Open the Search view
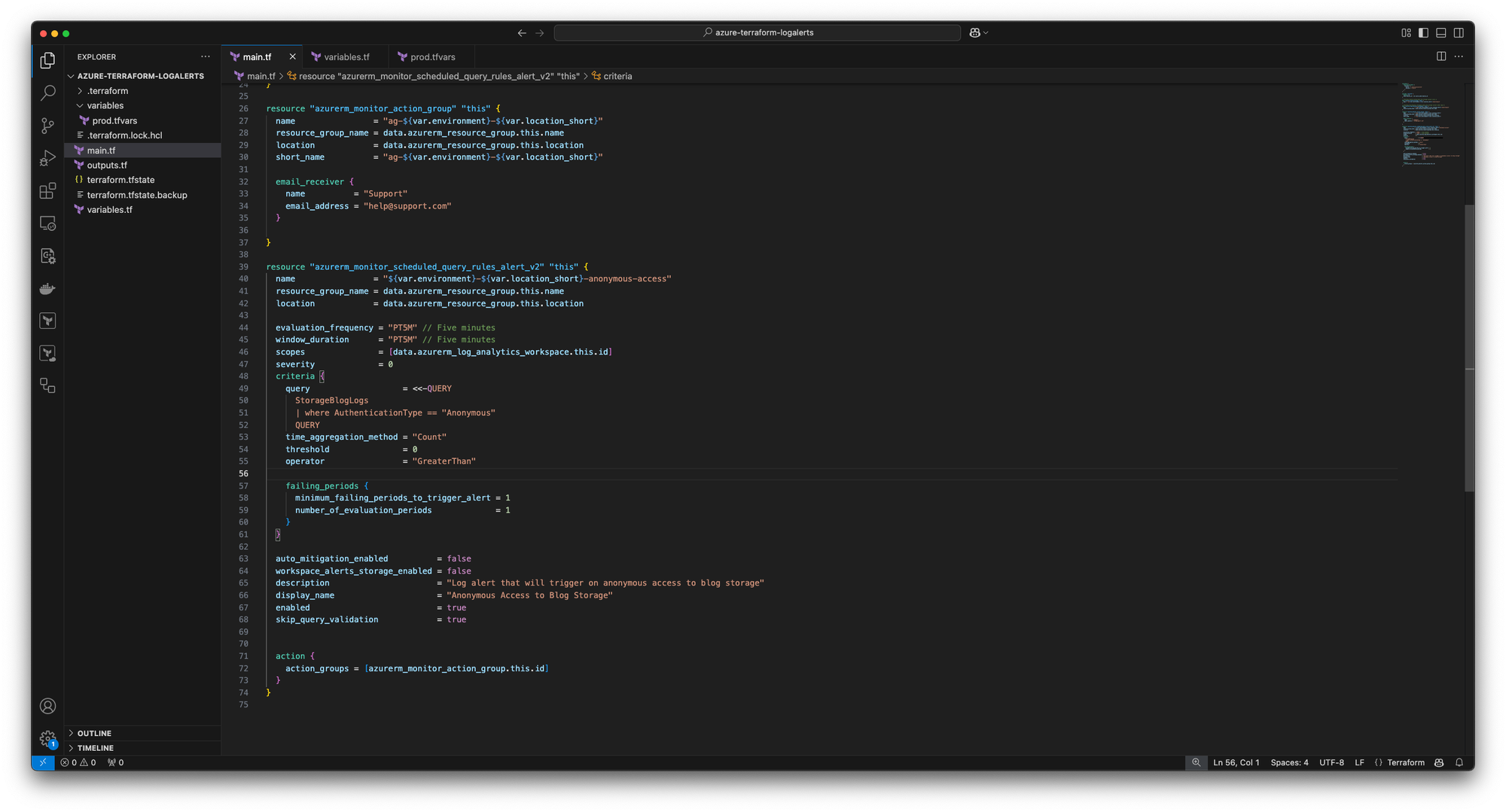 47,93
